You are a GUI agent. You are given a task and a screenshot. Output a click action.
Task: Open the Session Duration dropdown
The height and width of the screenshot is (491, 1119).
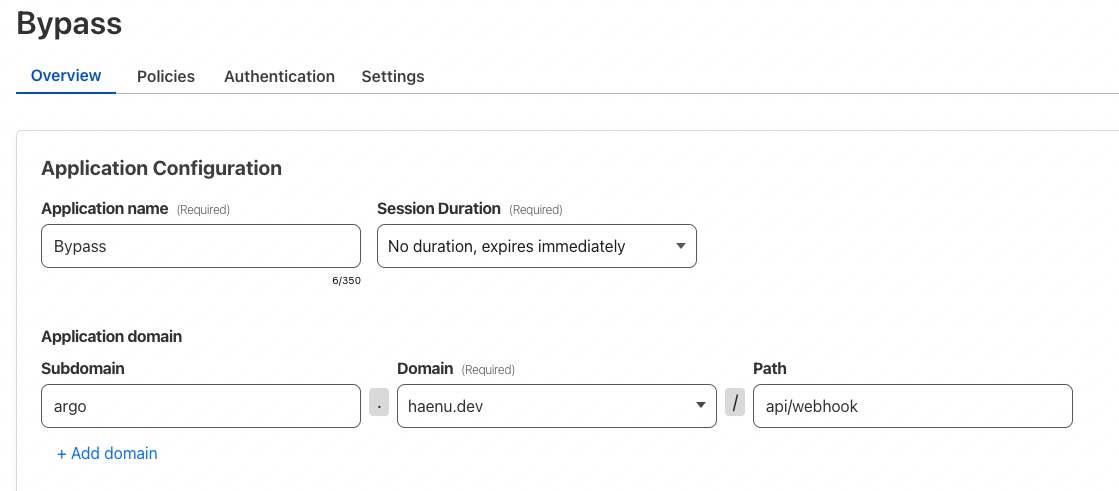click(537, 246)
